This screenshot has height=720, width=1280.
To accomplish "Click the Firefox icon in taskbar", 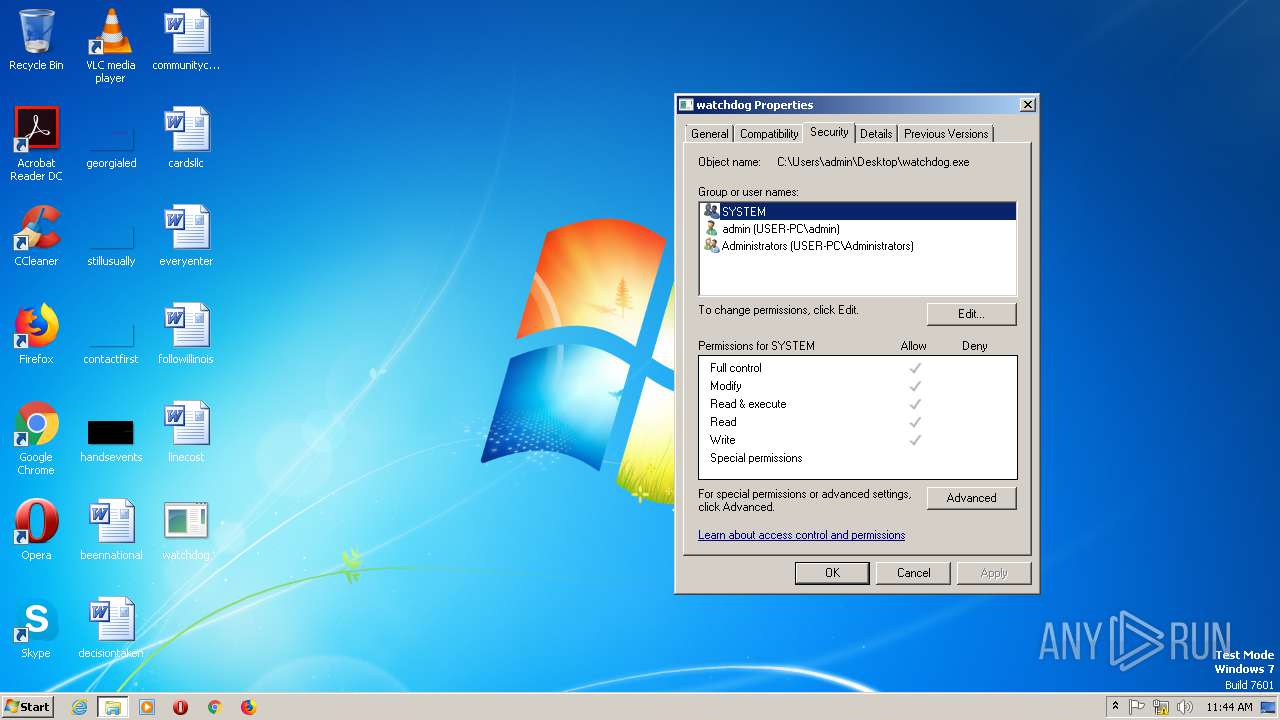I will click(248, 707).
